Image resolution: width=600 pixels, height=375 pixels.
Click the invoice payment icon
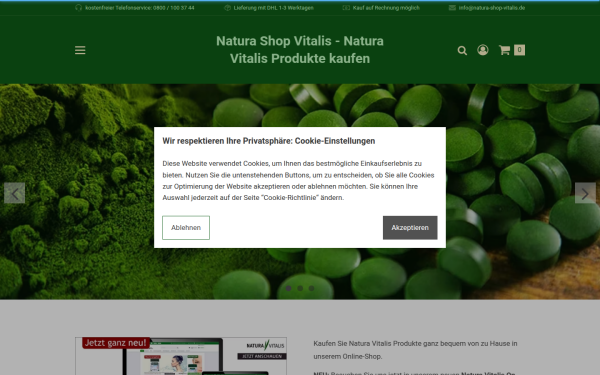(x=346, y=8)
